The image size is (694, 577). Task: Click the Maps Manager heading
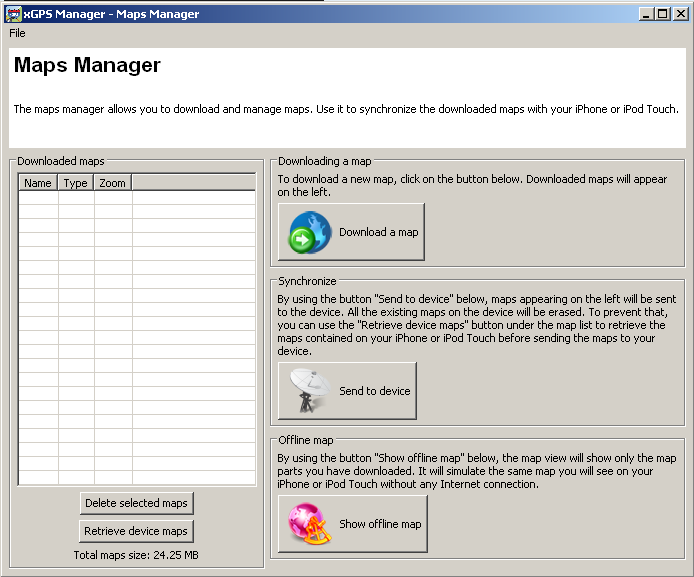87,65
